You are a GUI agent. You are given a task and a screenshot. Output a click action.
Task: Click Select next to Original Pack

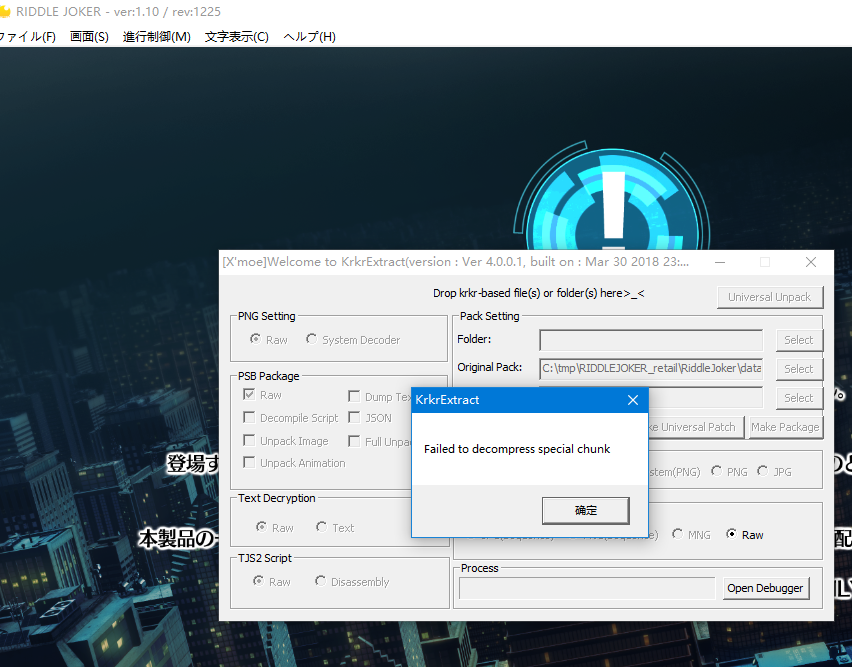click(798, 368)
